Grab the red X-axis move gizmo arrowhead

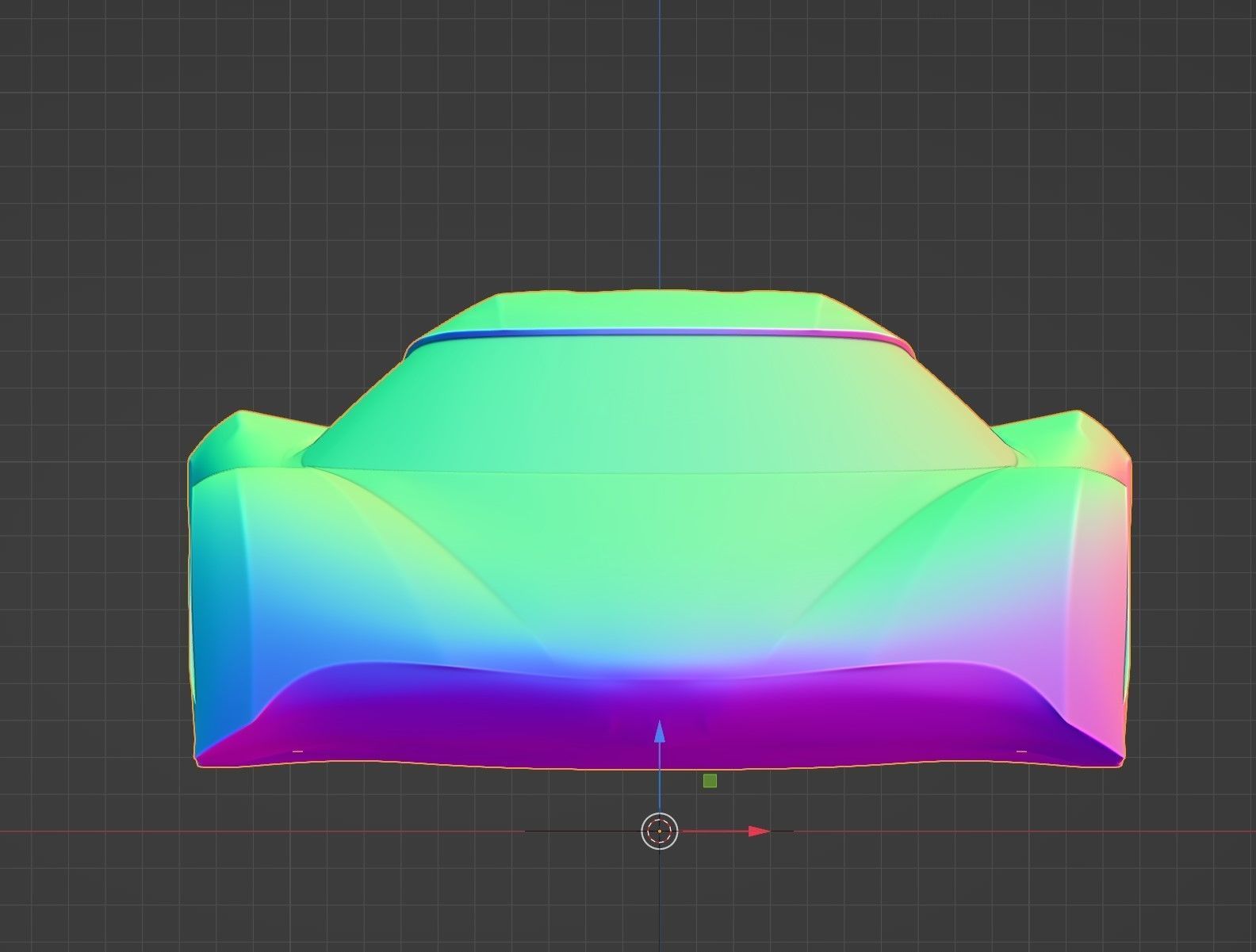point(759,832)
